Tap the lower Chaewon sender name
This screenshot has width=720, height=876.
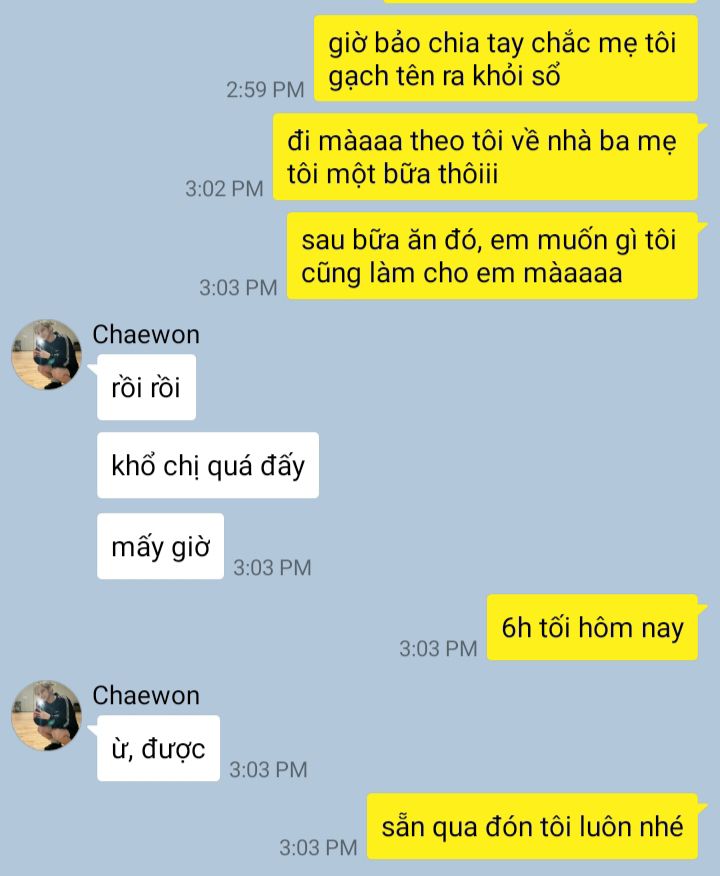[x=146, y=696]
